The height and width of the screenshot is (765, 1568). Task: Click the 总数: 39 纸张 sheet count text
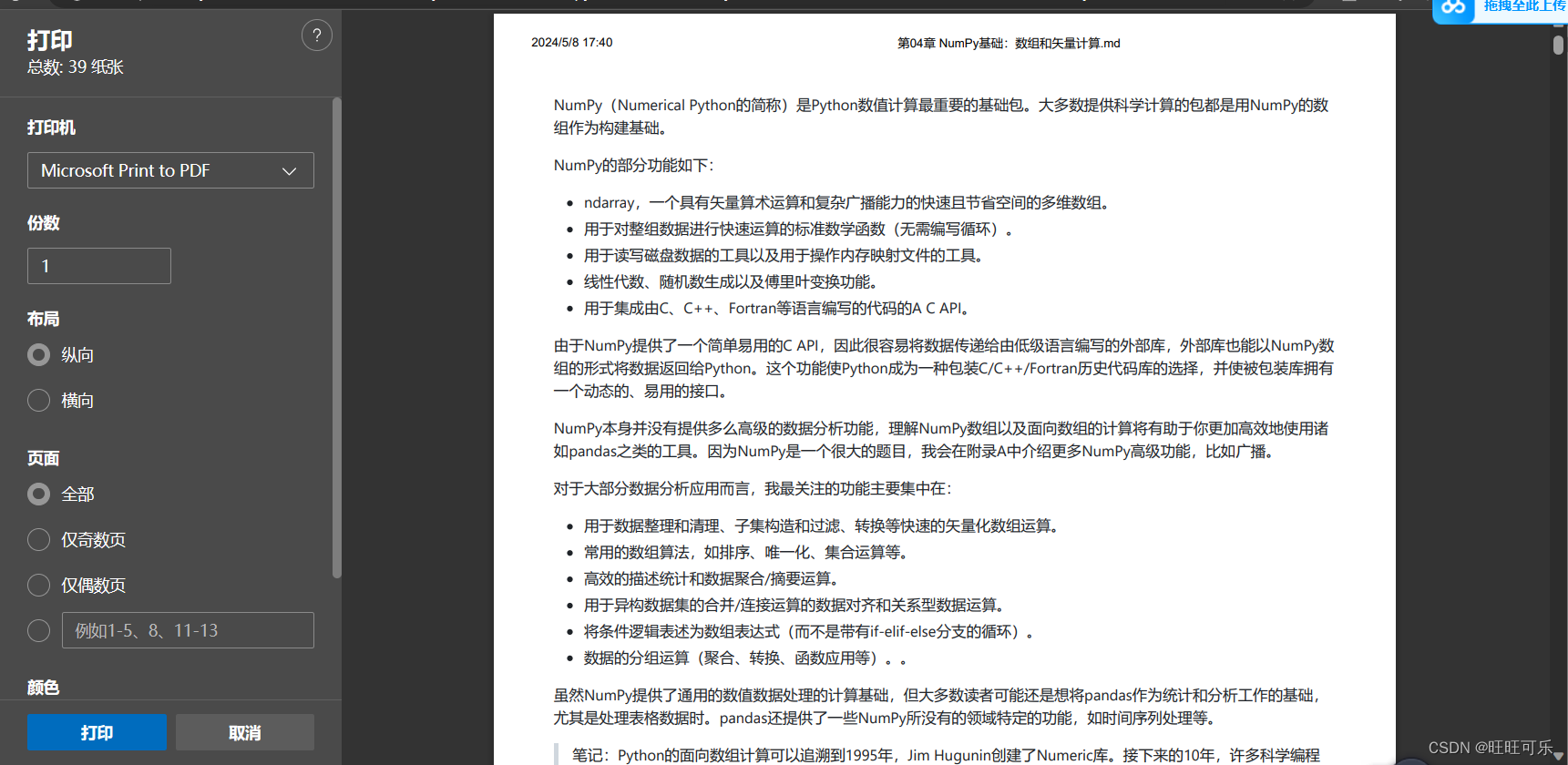pyautogui.click(x=76, y=67)
